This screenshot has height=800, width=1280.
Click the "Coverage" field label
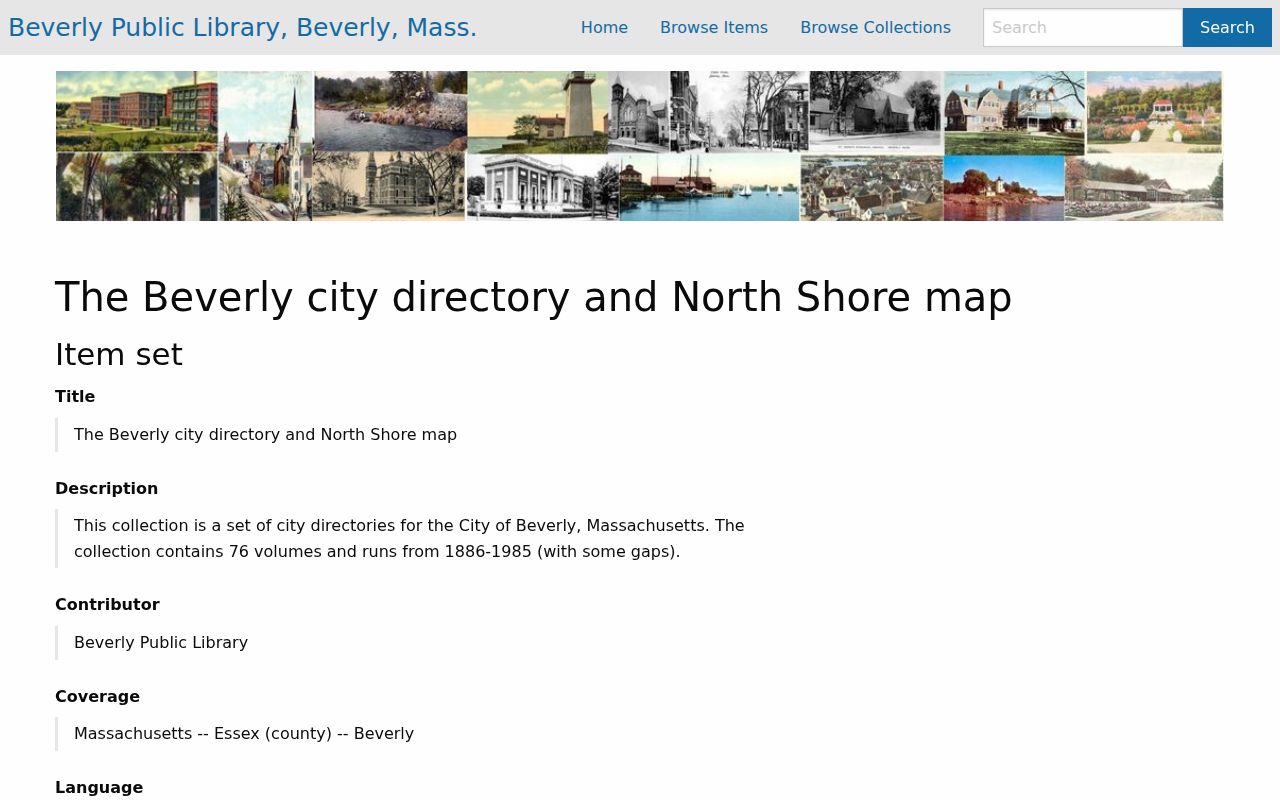(97, 697)
